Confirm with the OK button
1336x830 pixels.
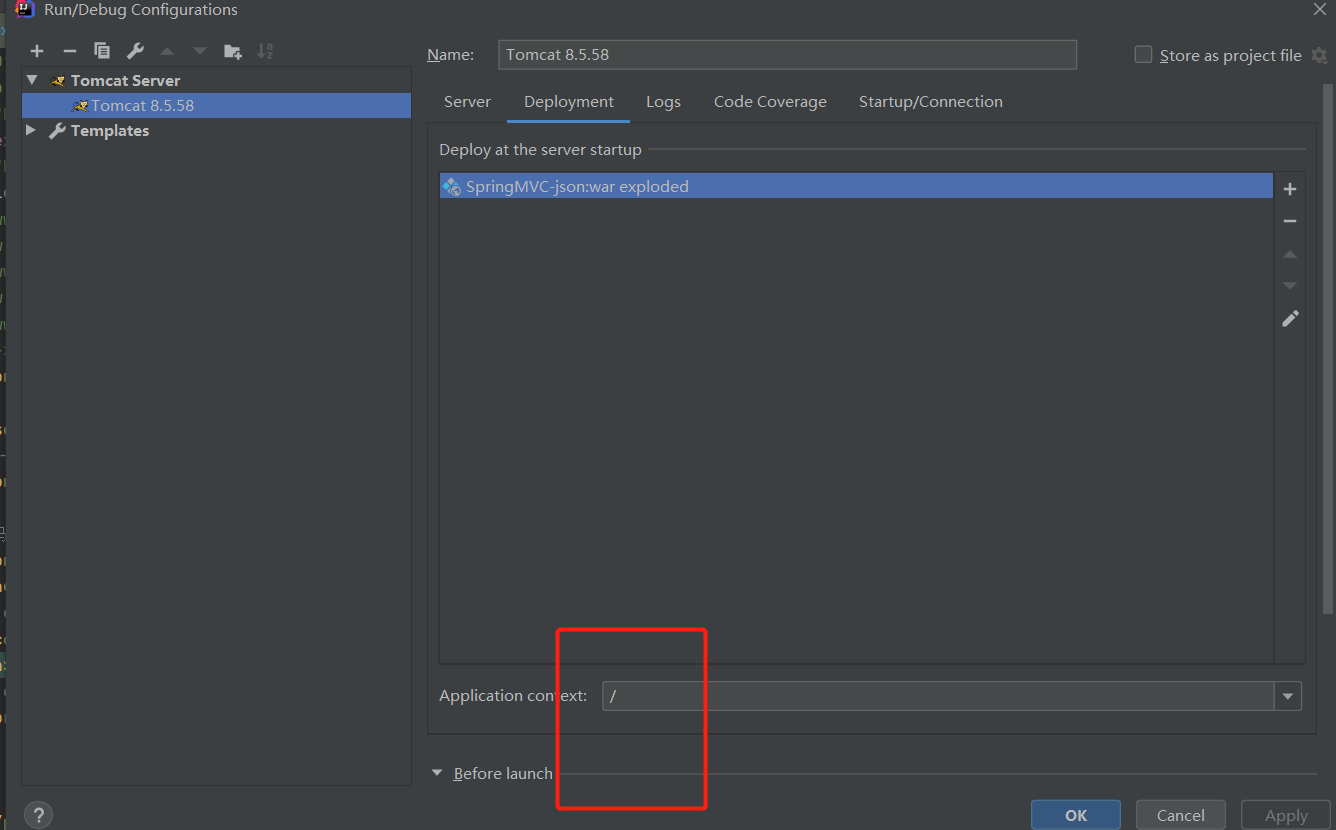[1076, 815]
